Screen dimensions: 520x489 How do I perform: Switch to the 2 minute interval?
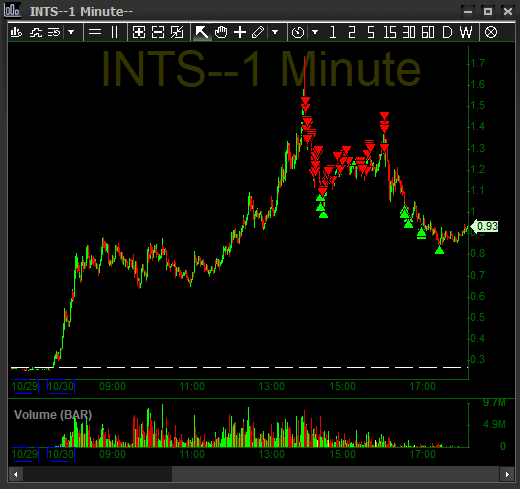tap(352, 32)
